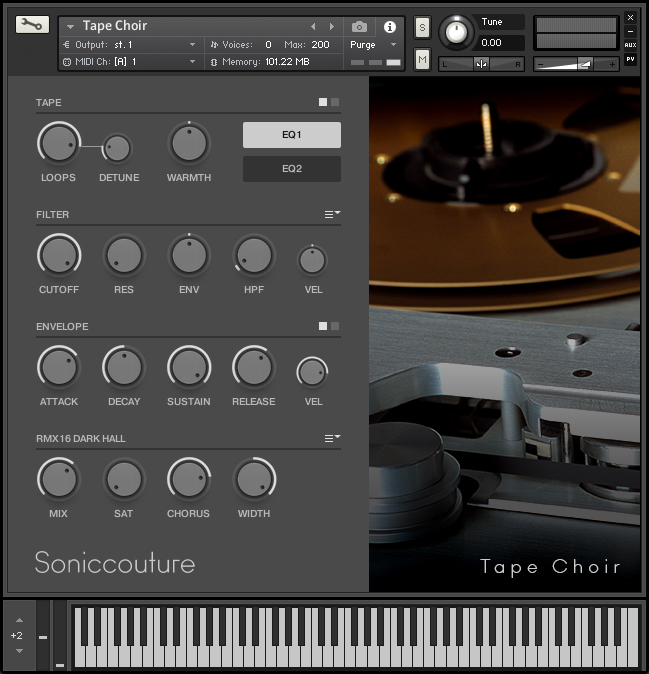Open the FILTER section menu
This screenshot has height=674, width=649.
point(332,214)
